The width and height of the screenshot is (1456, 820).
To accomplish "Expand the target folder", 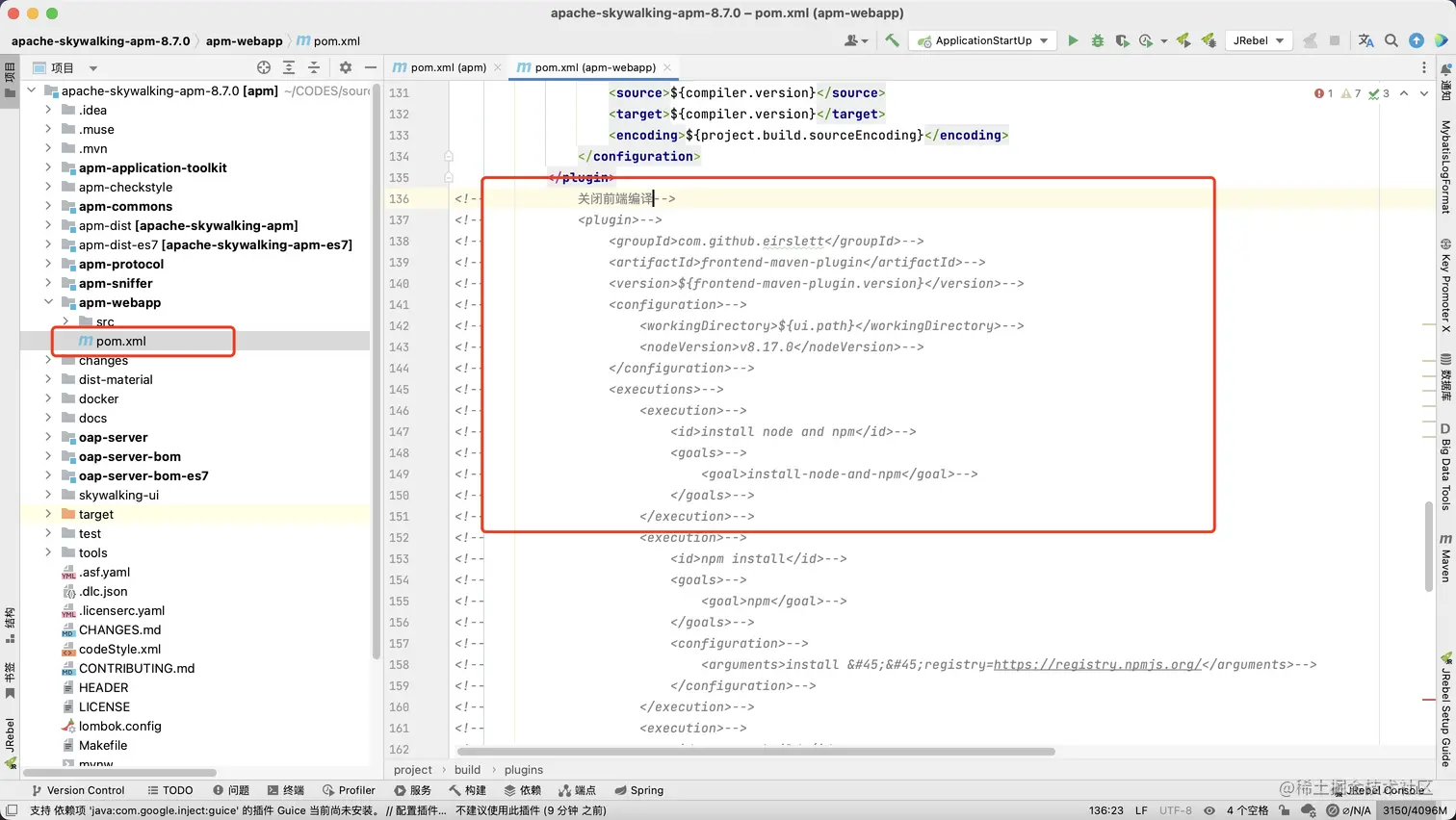I will click(x=48, y=514).
